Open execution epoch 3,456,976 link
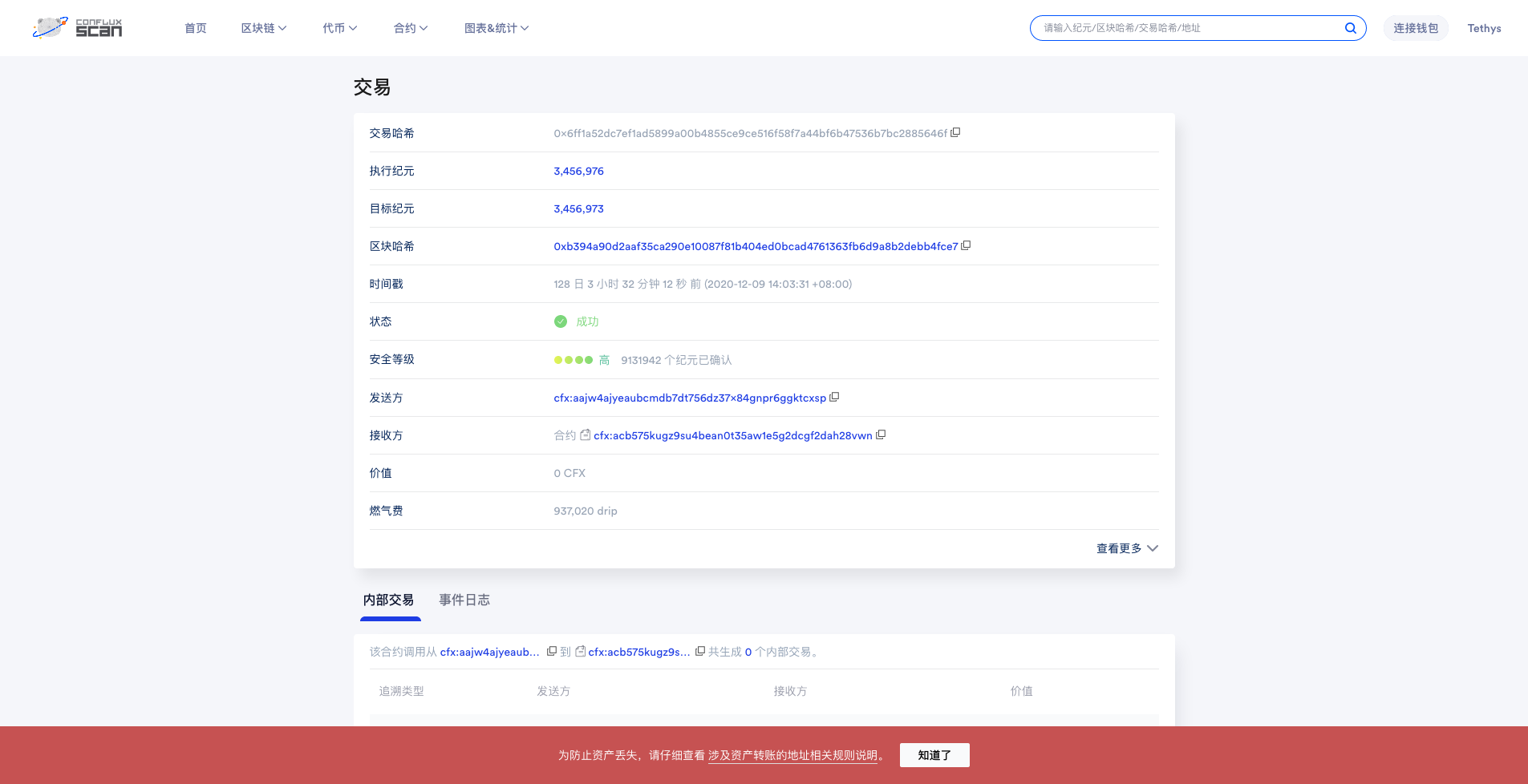1528x784 pixels. tap(578, 171)
